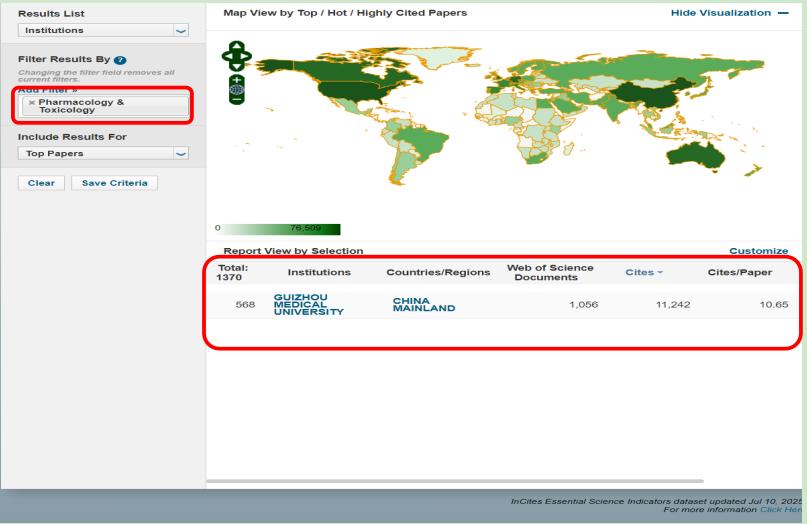
Task: Click the horizontal scrollbar below the report
Action: pyautogui.click(x=455, y=481)
